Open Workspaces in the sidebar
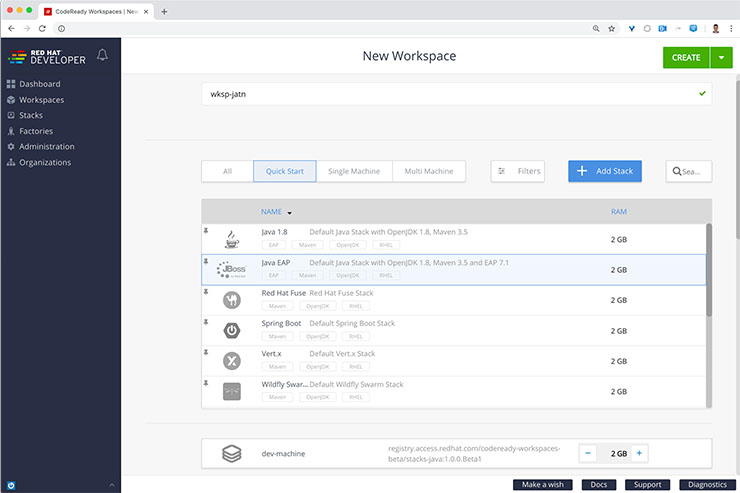 click(x=41, y=100)
